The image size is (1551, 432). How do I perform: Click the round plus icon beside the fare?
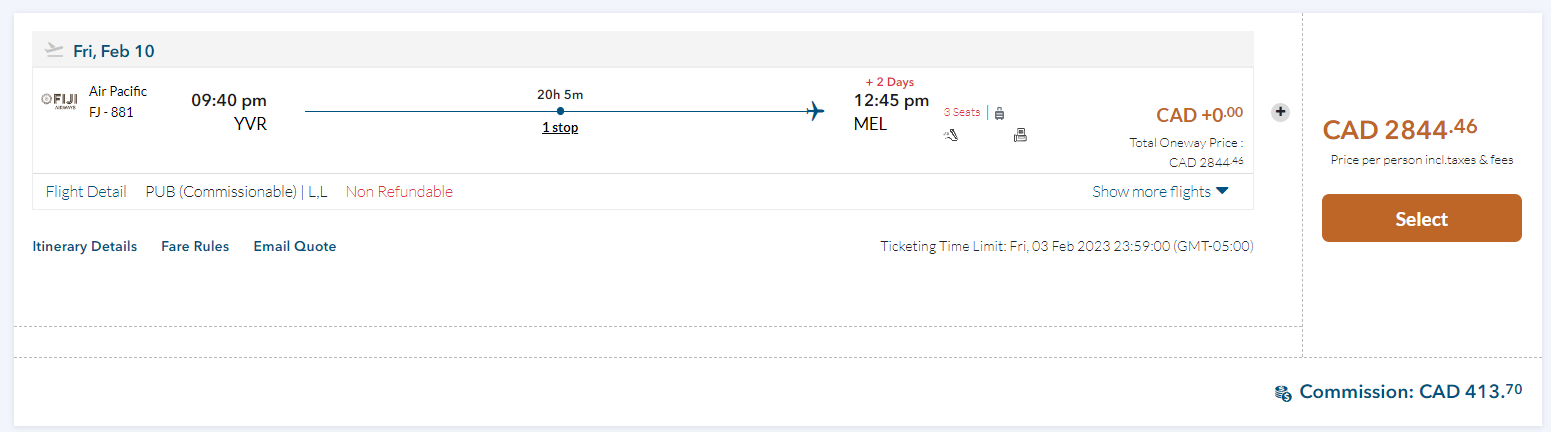tap(1279, 112)
